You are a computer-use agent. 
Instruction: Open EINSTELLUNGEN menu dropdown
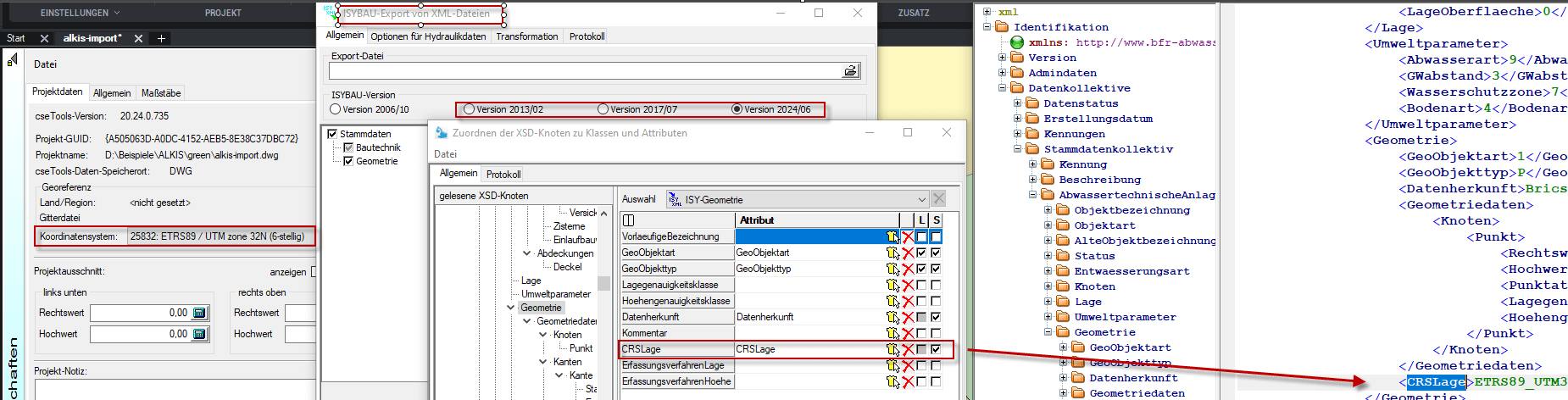pos(81,13)
